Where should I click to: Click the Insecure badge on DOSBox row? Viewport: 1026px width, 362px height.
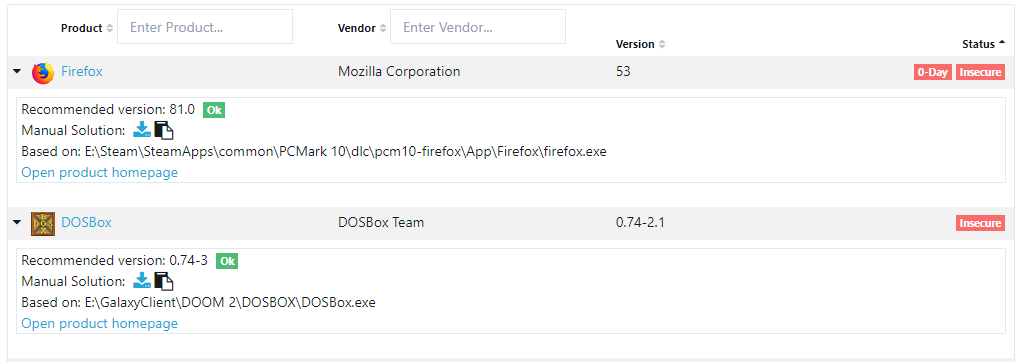pyautogui.click(x=980, y=223)
